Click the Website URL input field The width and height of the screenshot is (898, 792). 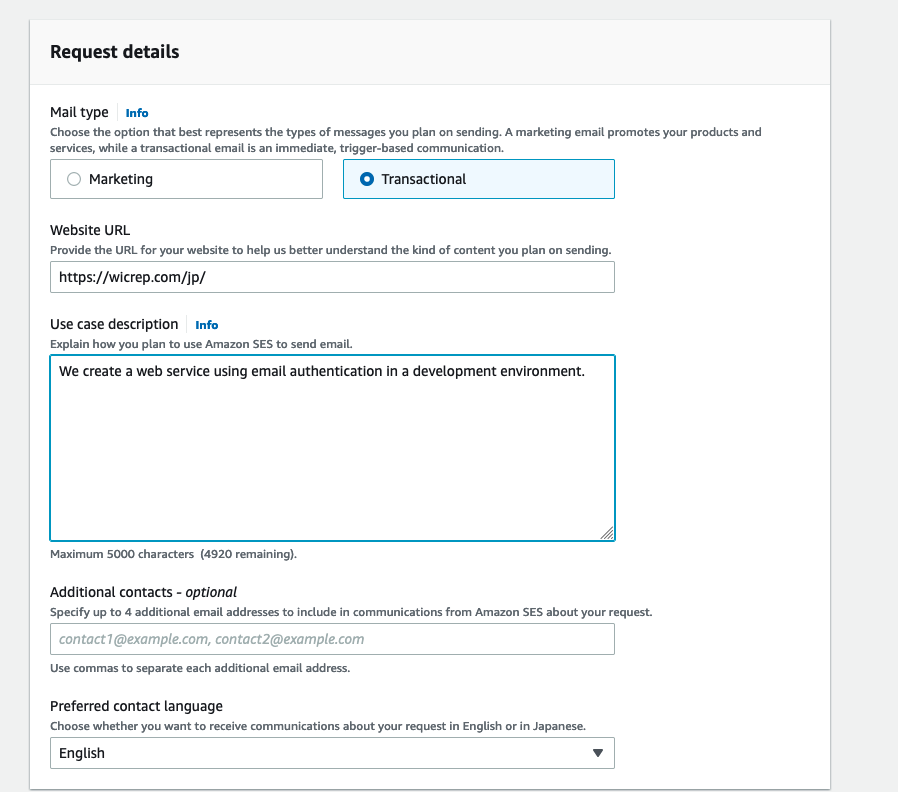tap(332, 276)
